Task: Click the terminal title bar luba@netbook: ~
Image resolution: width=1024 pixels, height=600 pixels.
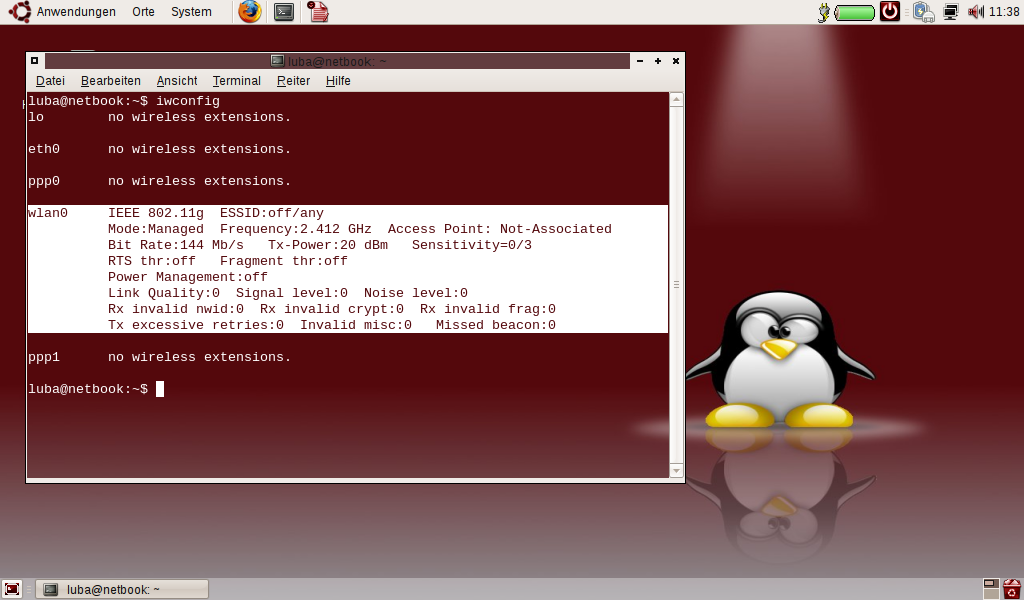Action: [x=337, y=61]
